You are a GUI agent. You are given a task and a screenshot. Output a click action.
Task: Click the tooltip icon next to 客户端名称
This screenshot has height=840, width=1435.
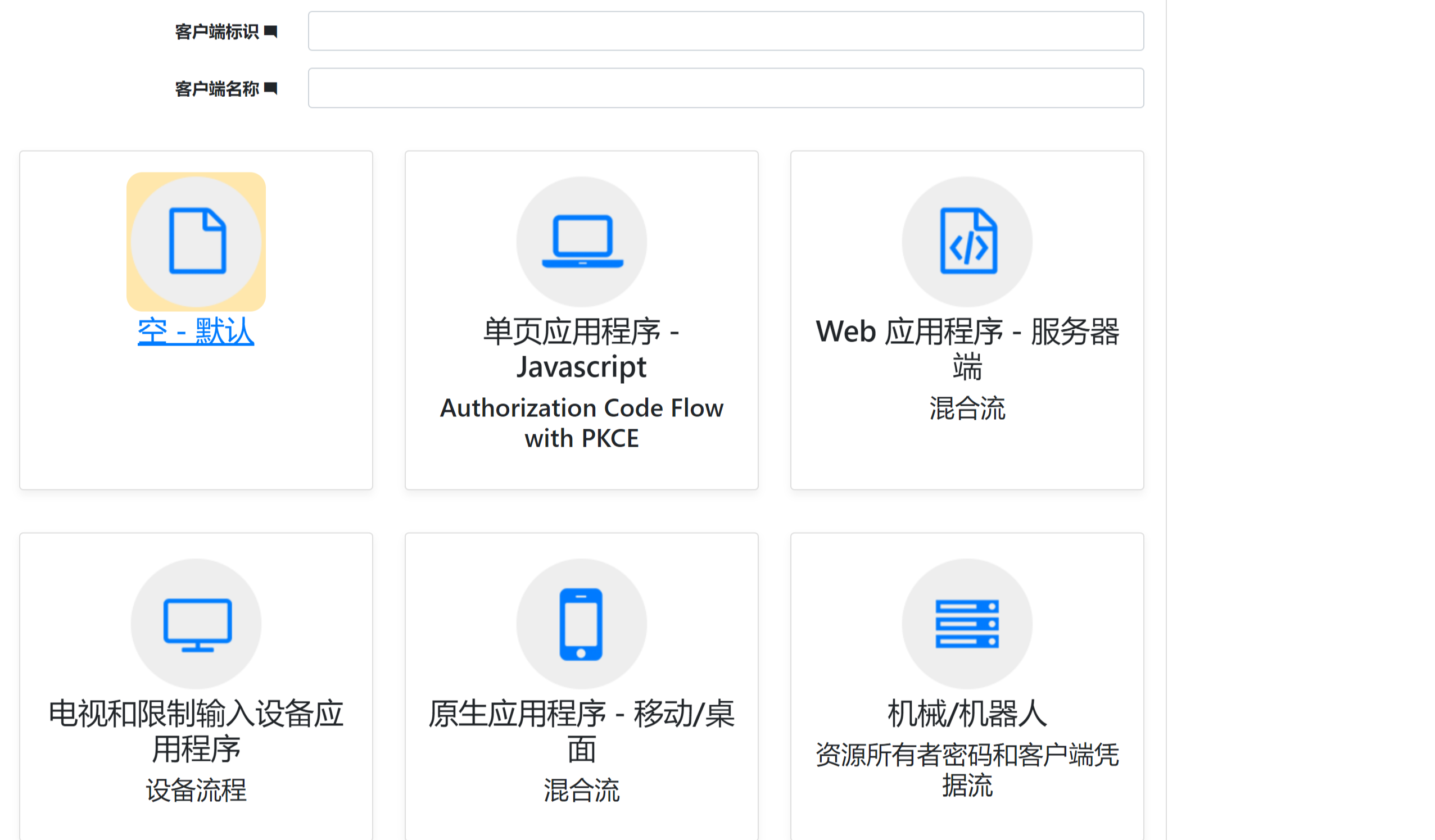pos(271,89)
